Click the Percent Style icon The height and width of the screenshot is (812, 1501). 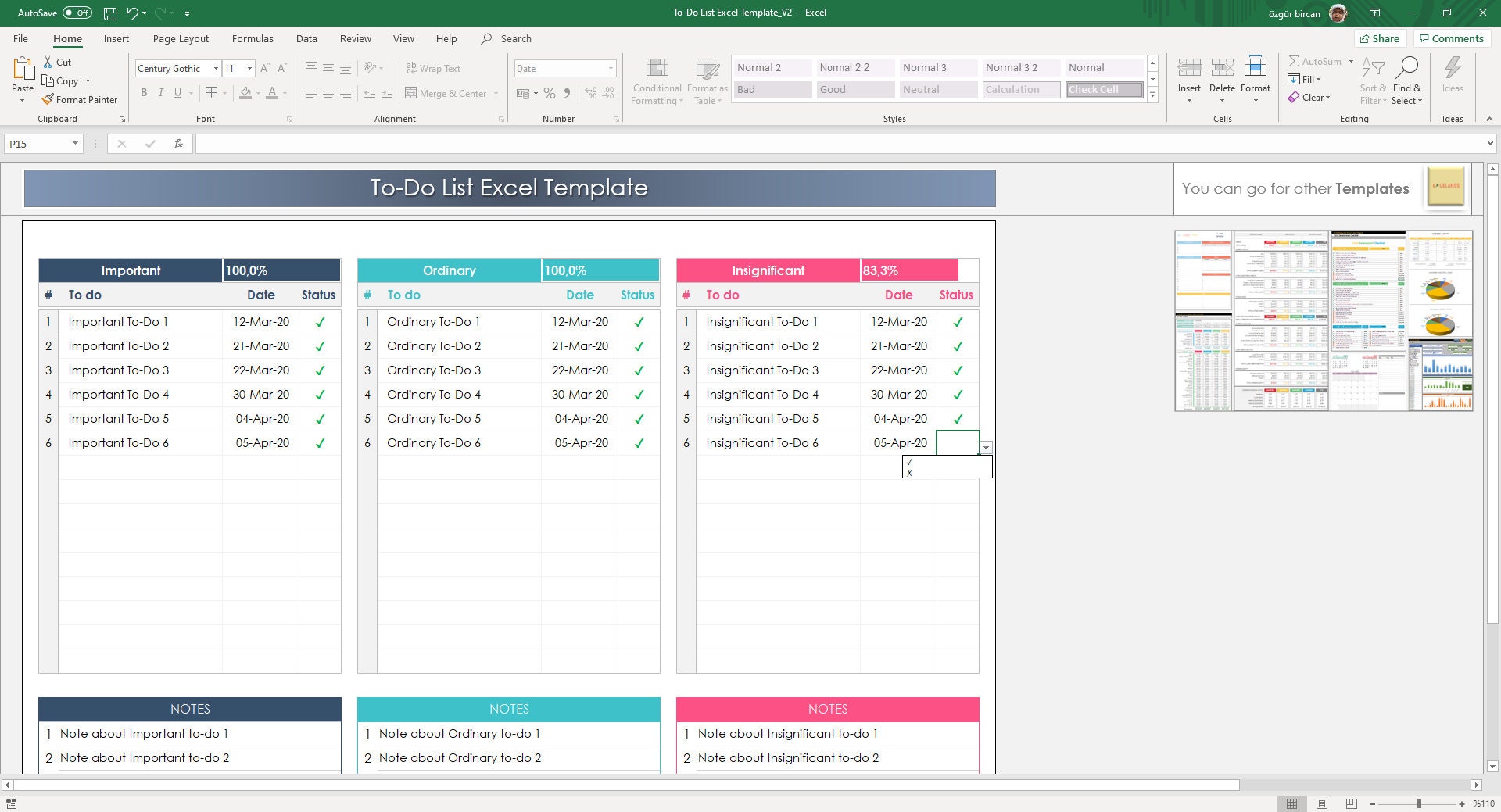point(549,93)
